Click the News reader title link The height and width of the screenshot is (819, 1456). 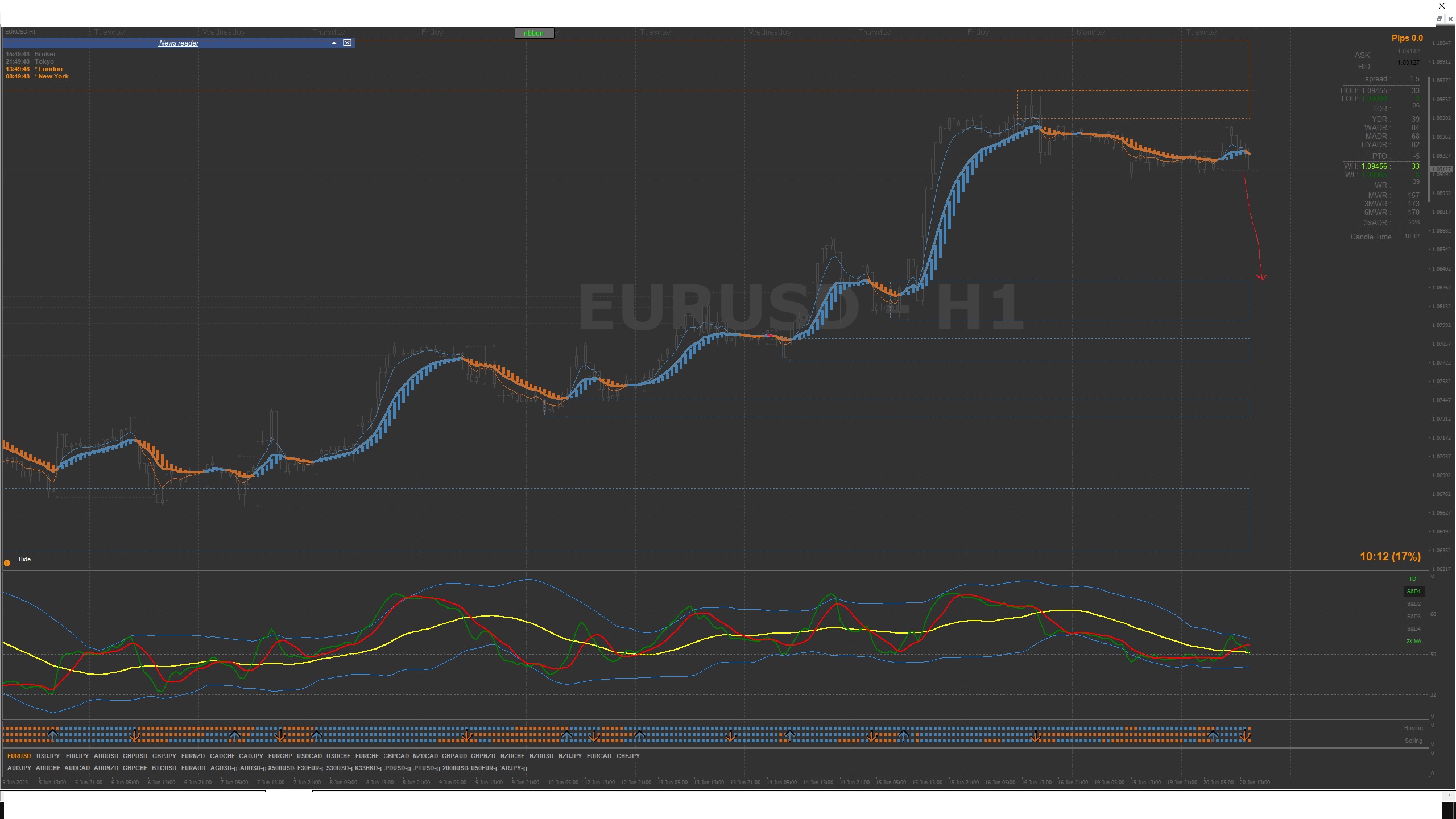point(179,43)
